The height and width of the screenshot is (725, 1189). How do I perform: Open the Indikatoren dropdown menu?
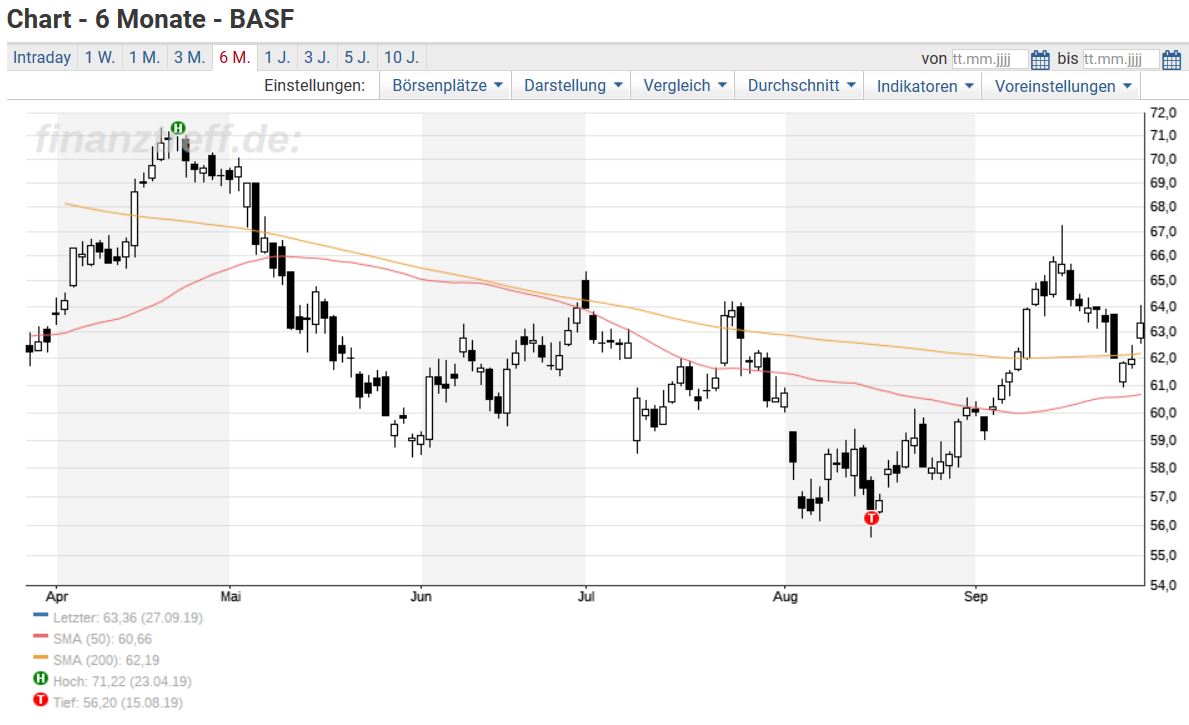(x=924, y=86)
